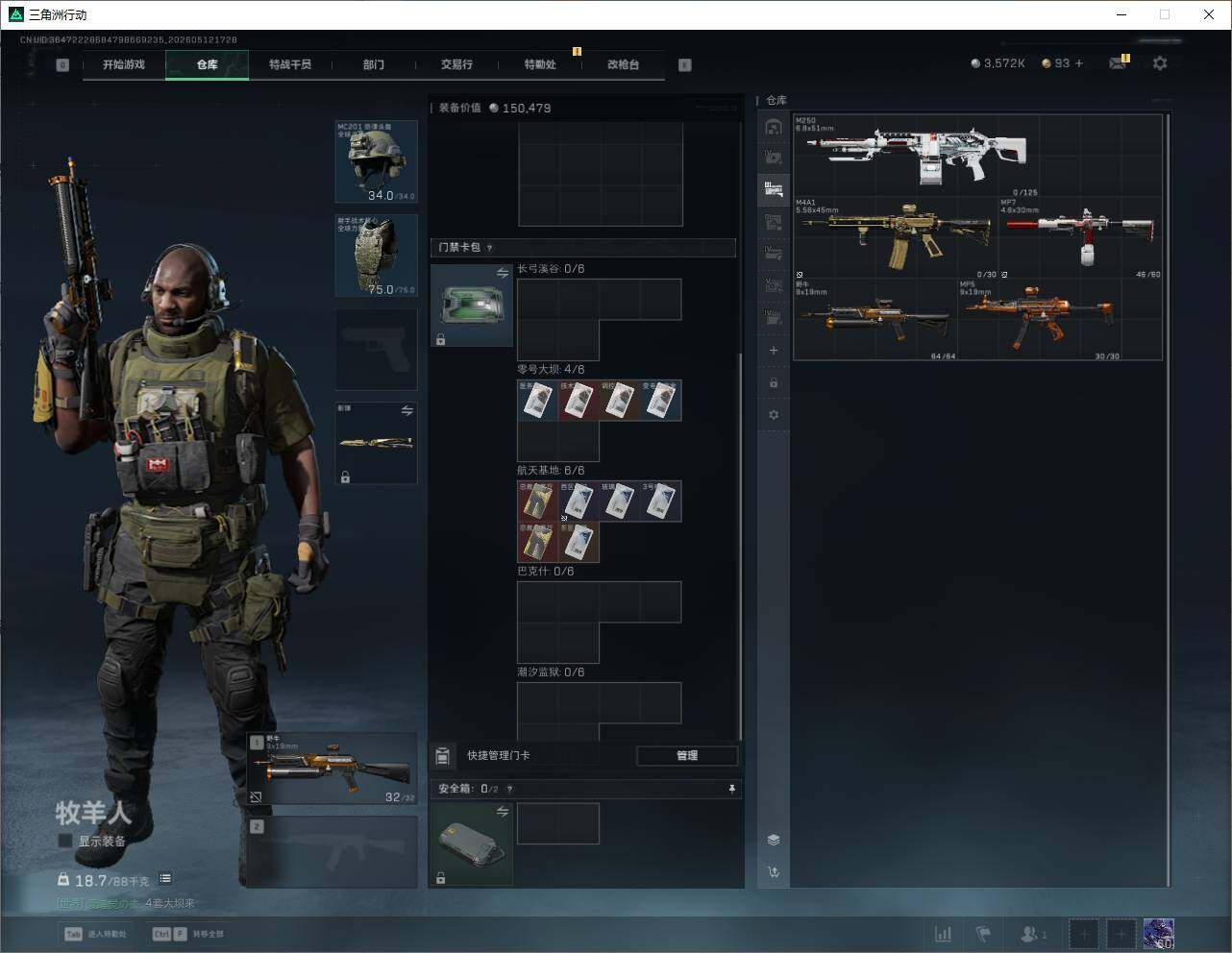Click the sort icon at sidebar bottom

click(774, 872)
